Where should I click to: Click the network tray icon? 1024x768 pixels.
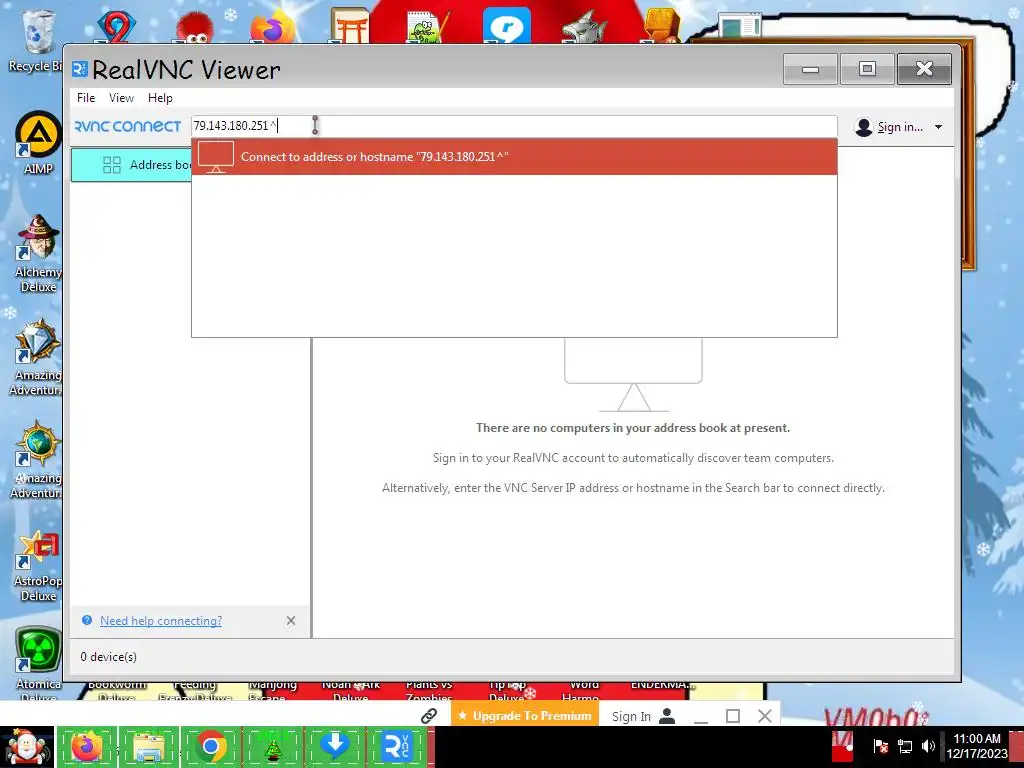point(905,746)
